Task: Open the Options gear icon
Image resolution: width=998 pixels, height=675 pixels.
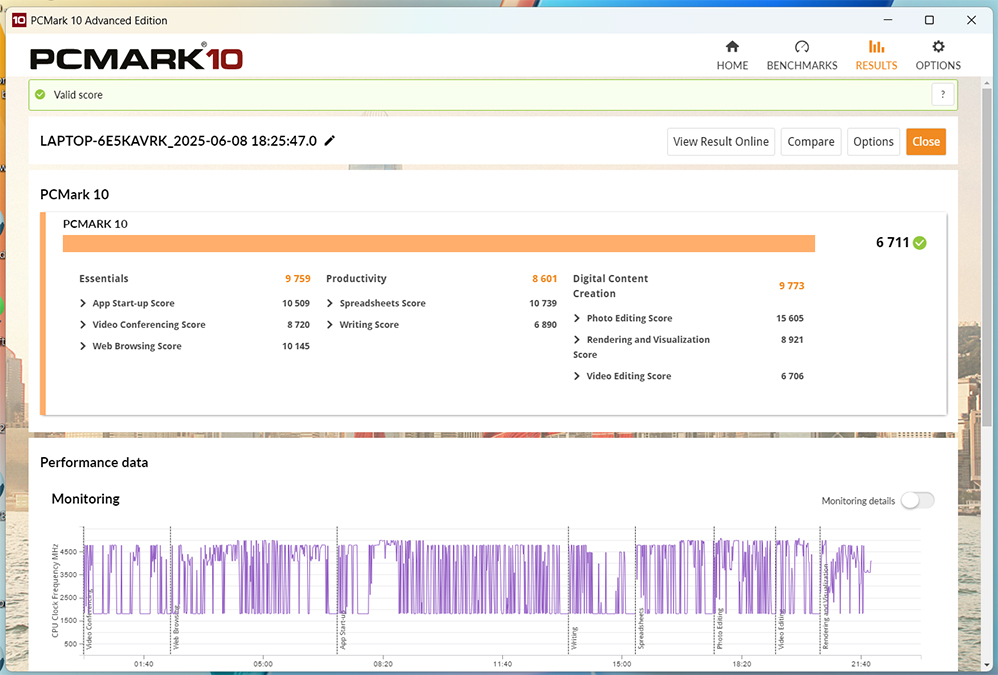Action: tap(938, 46)
